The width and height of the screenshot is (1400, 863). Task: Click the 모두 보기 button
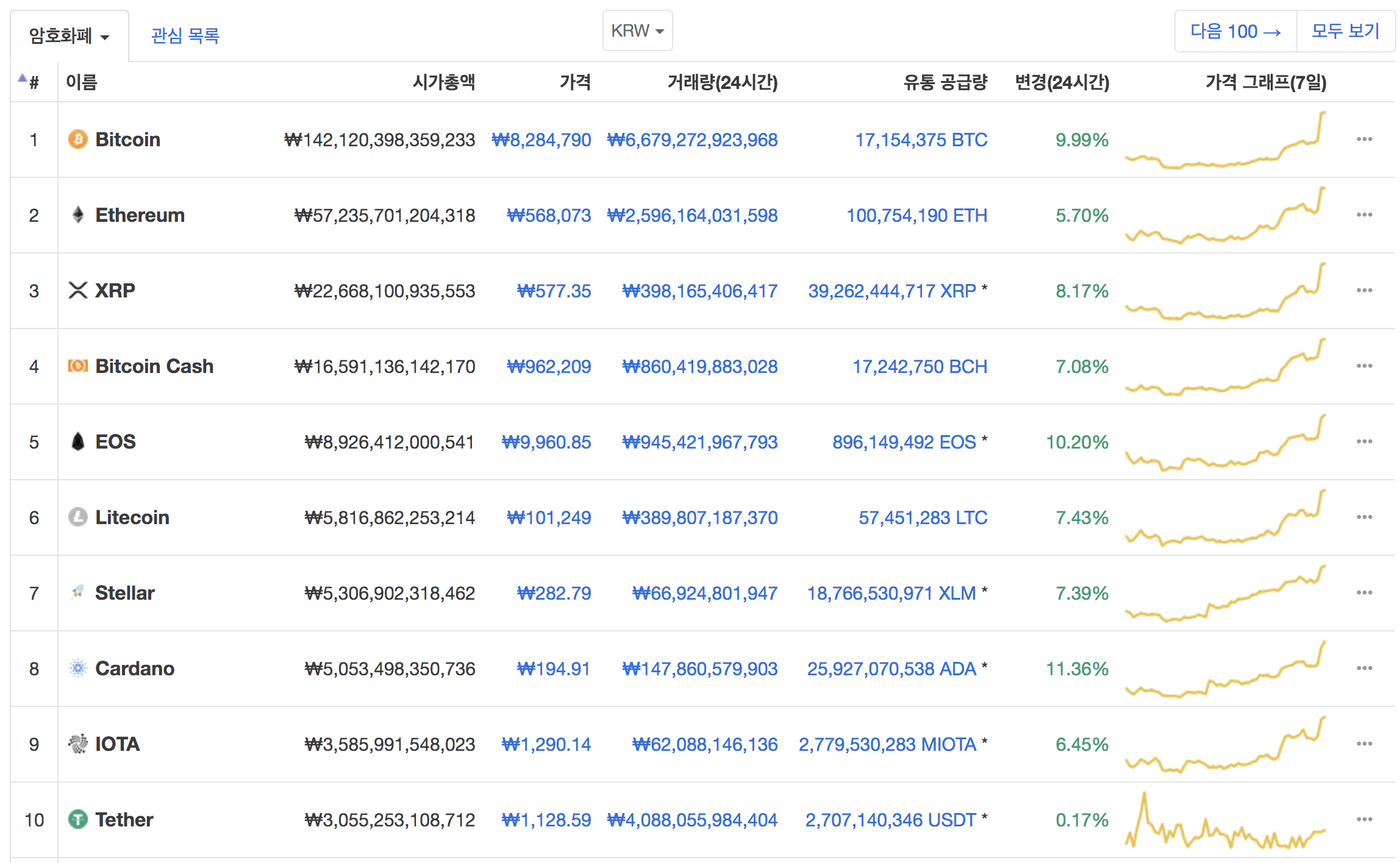click(1345, 31)
